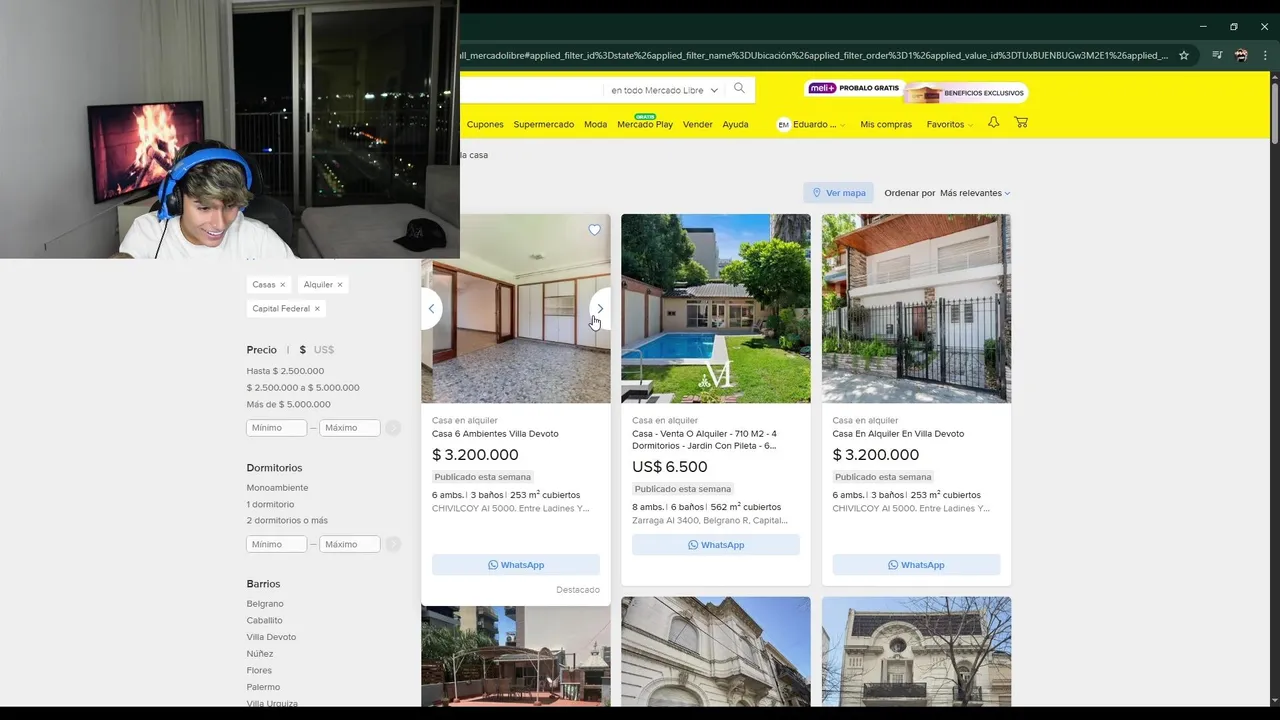Open the pool house listing photo

click(716, 309)
